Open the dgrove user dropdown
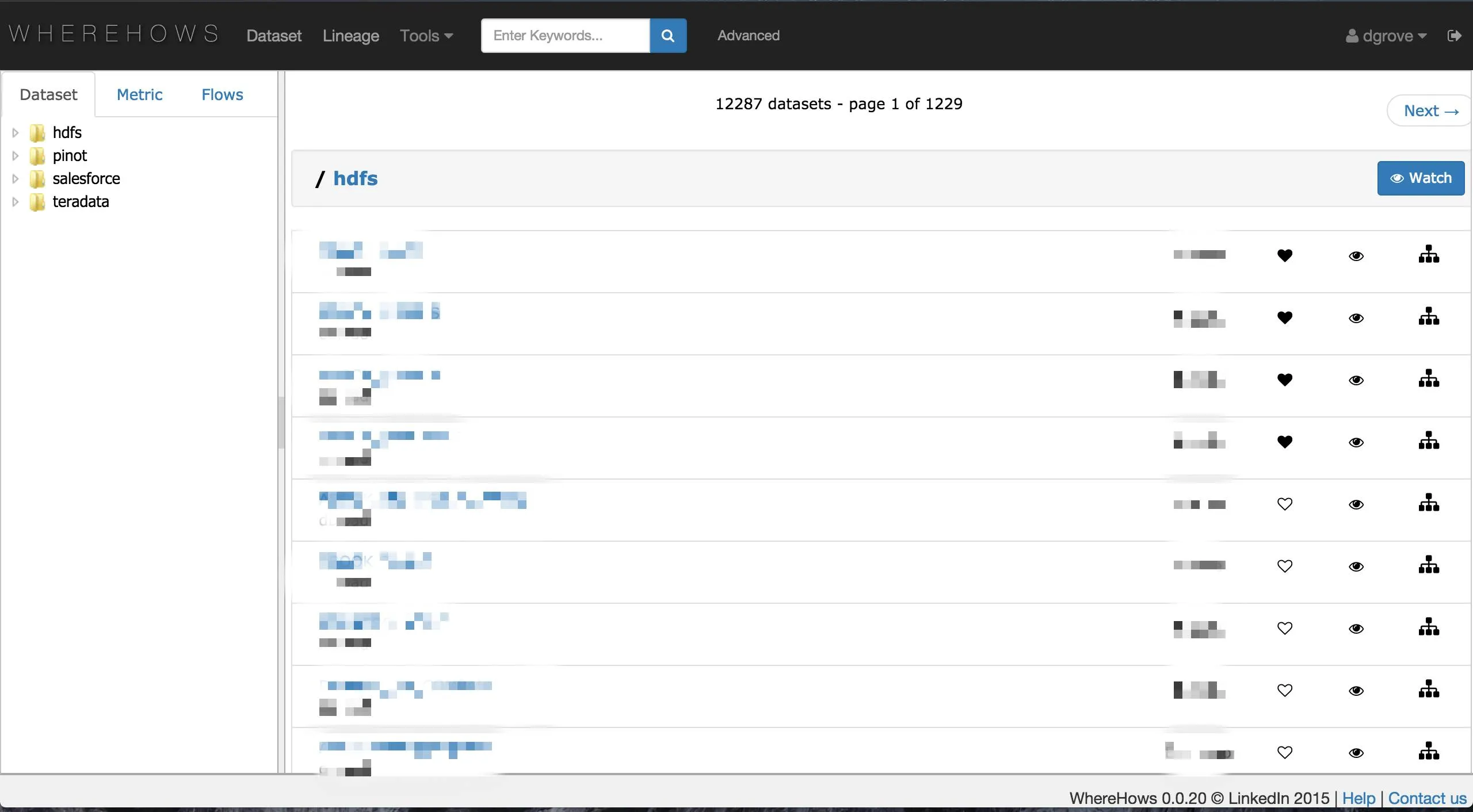Screen dimensions: 1473x812 [x=1387, y=36]
